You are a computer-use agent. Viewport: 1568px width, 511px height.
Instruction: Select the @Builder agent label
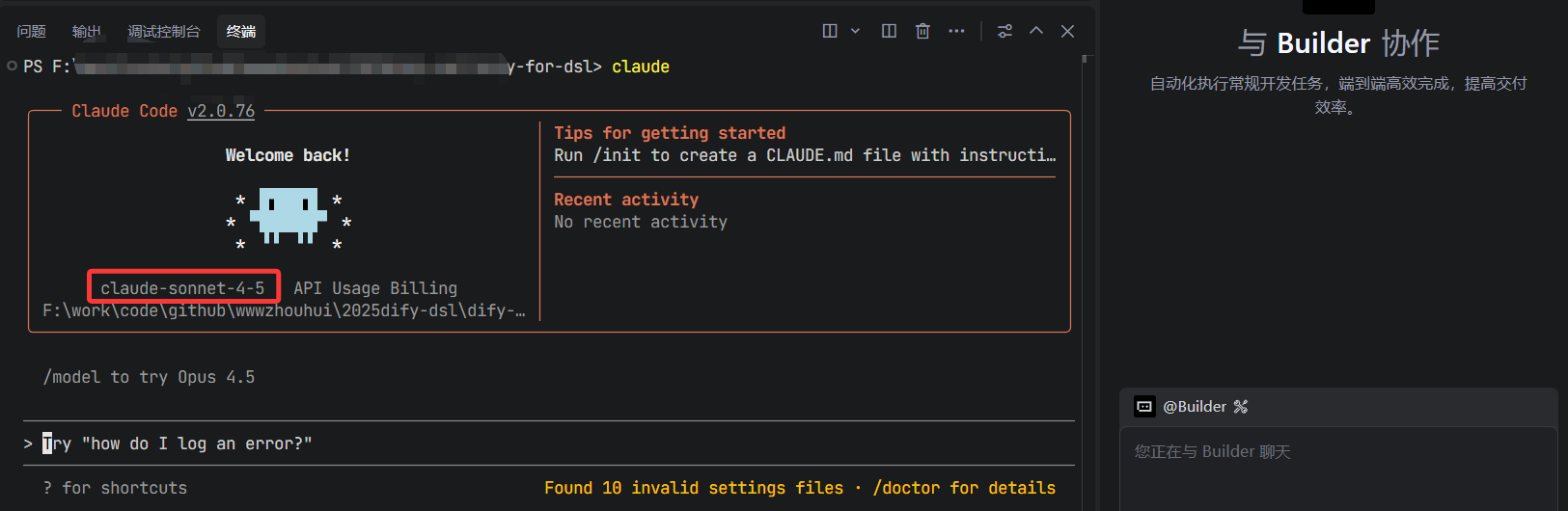click(x=1195, y=407)
